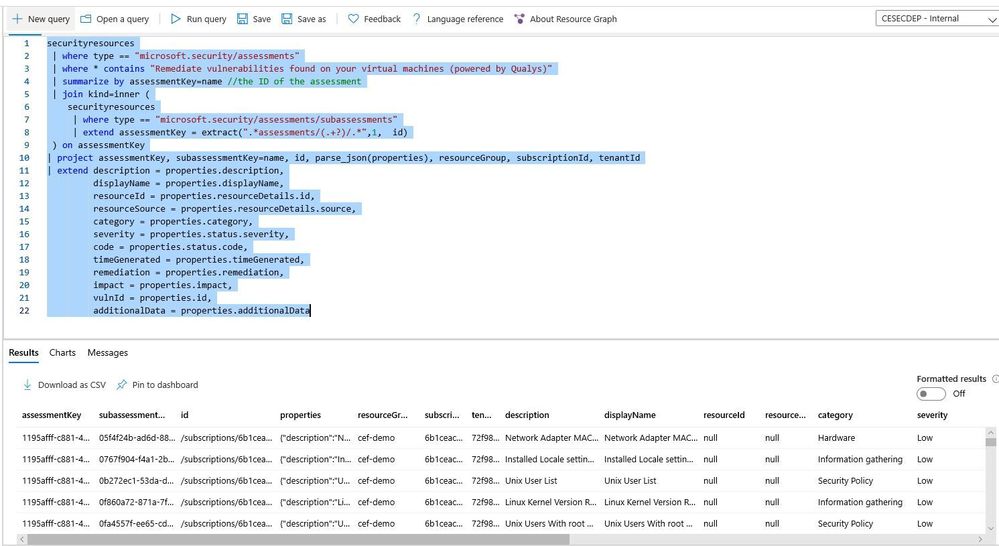Click the Save disk icon
The height and width of the screenshot is (546, 999).
(x=242, y=19)
